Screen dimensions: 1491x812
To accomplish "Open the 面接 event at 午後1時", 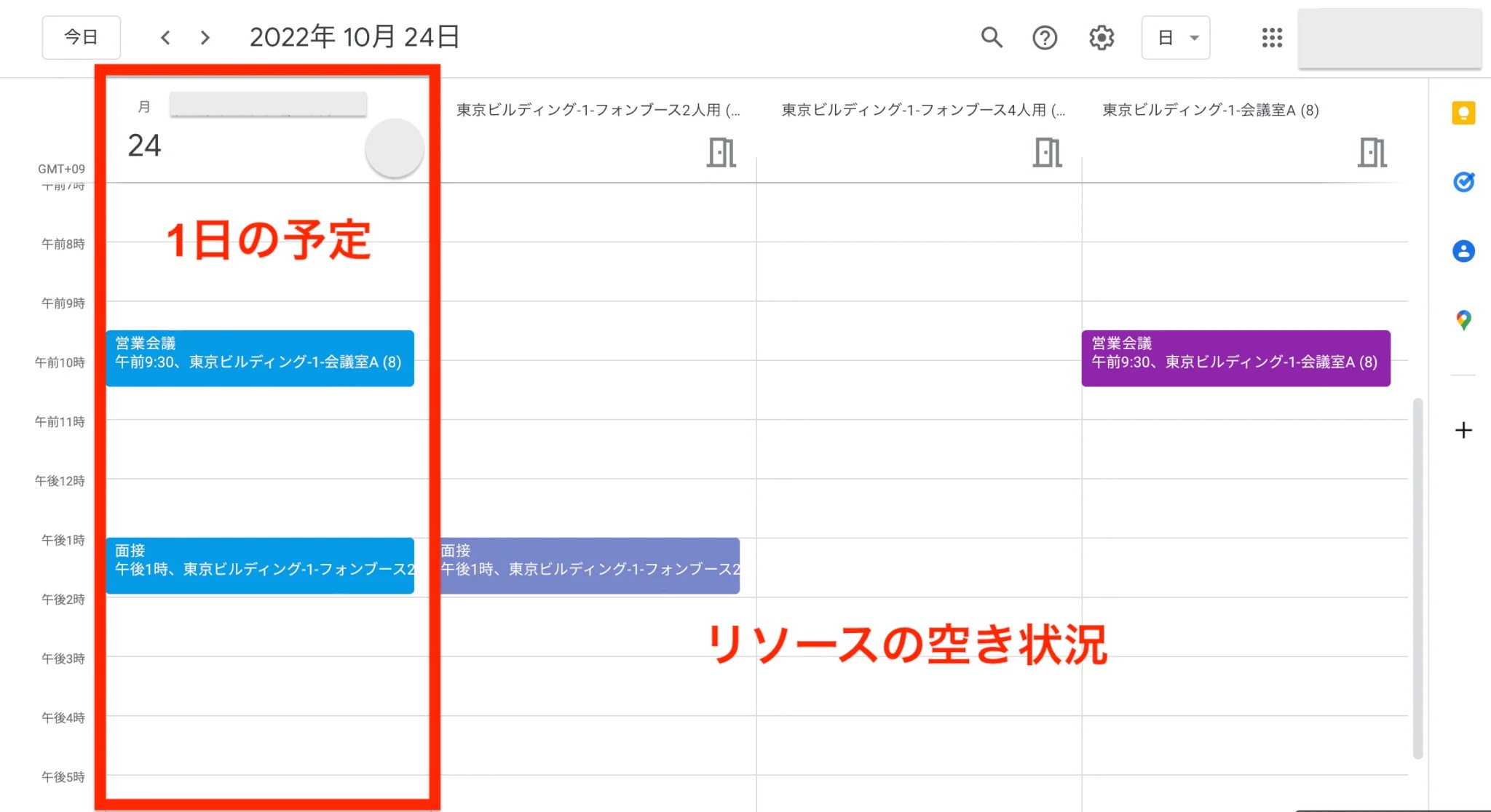I will pos(260,566).
